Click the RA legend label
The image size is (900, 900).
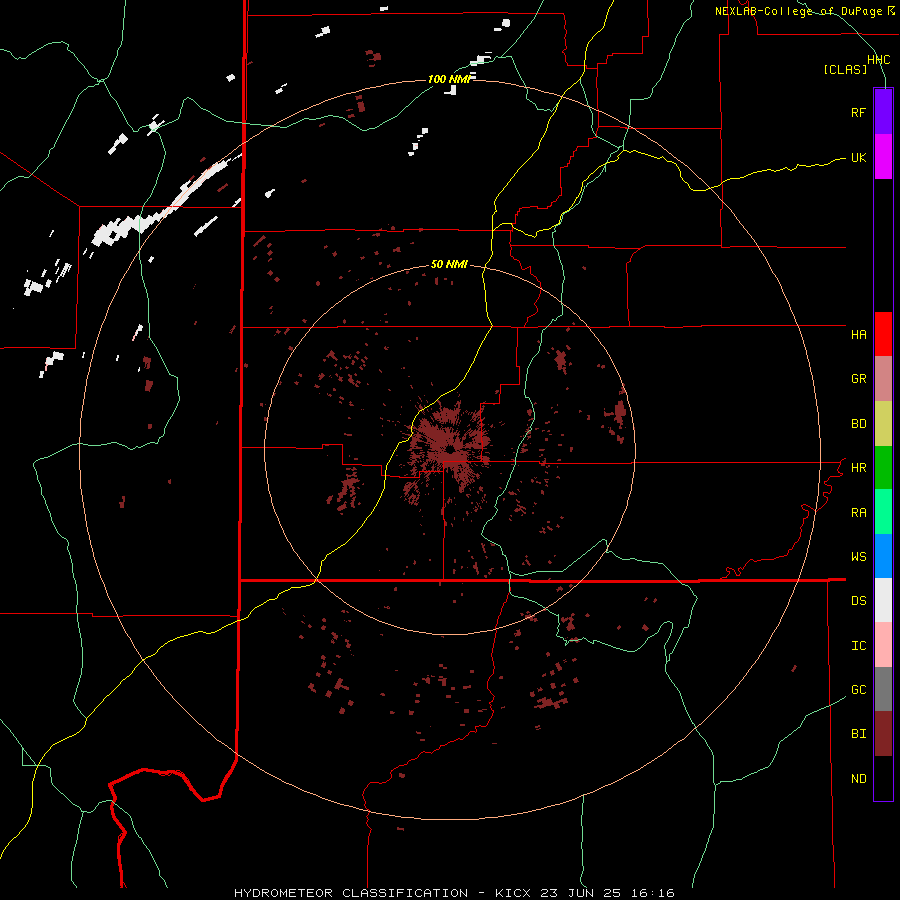(x=858, y=513)
